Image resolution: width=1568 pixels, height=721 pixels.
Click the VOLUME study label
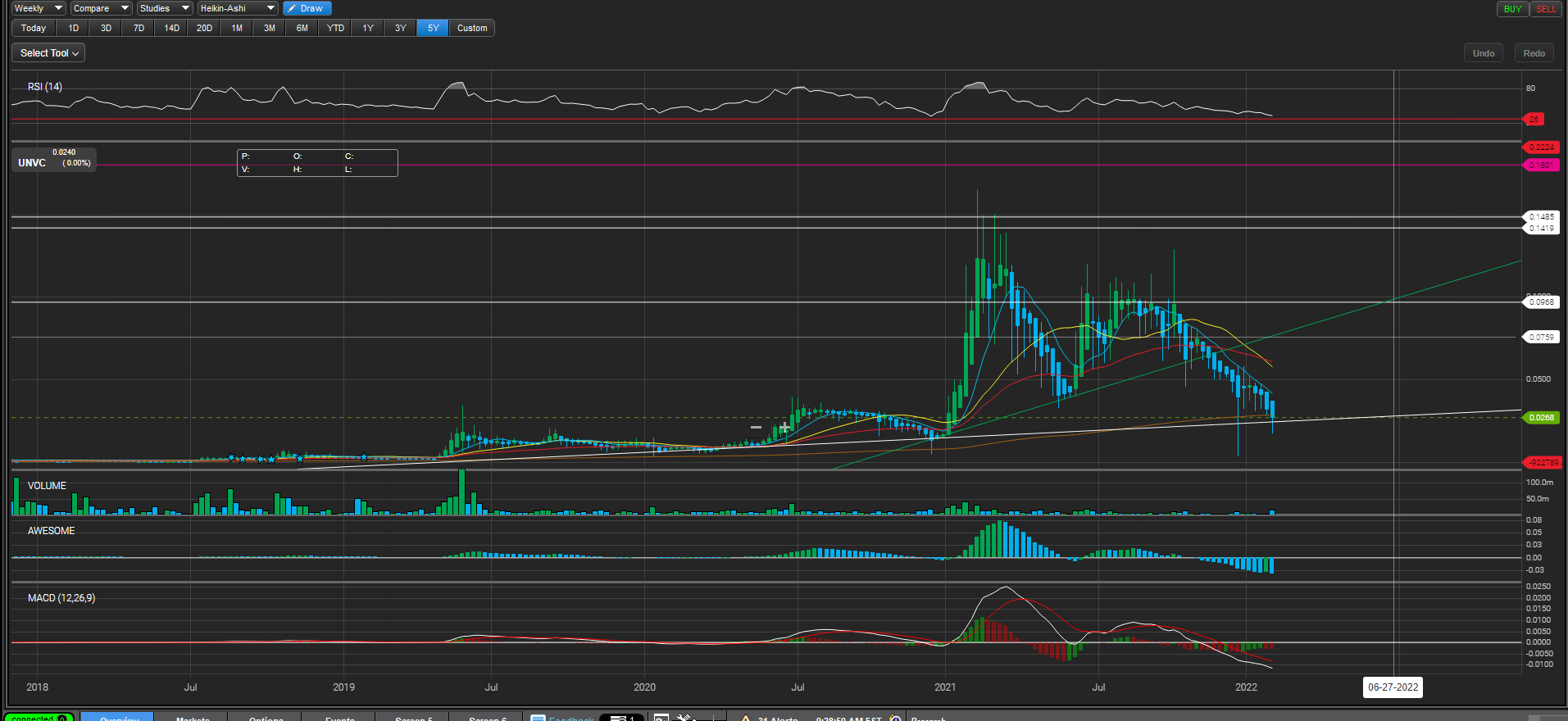[x=47, y=486]
